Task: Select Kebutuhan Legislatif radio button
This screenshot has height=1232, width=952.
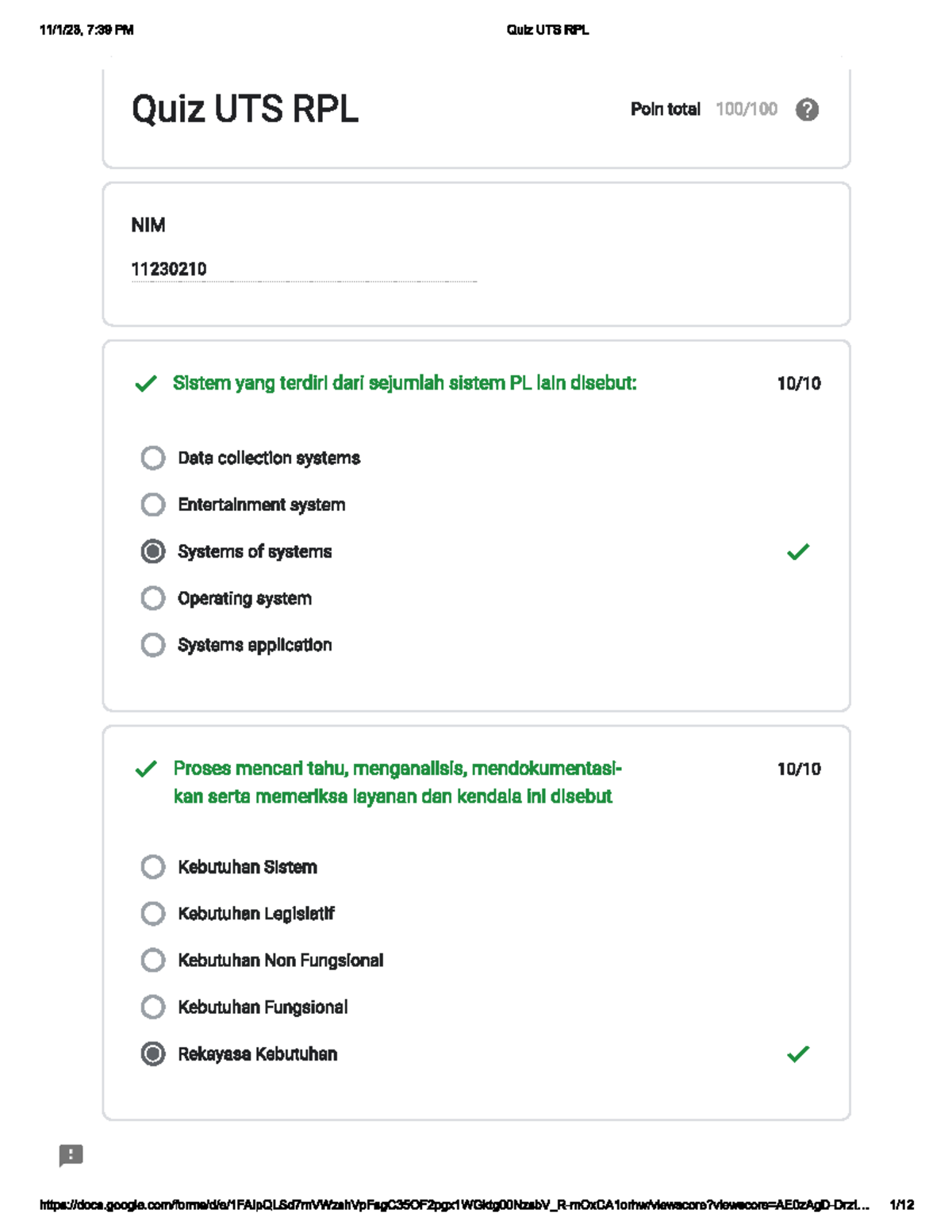Action: pyautogui.click(x=153, y=914)
